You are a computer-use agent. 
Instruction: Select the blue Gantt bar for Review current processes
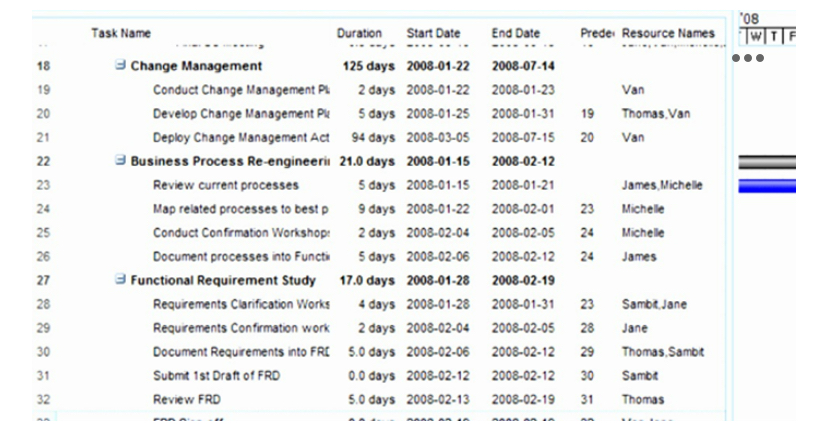coord(767,186)
